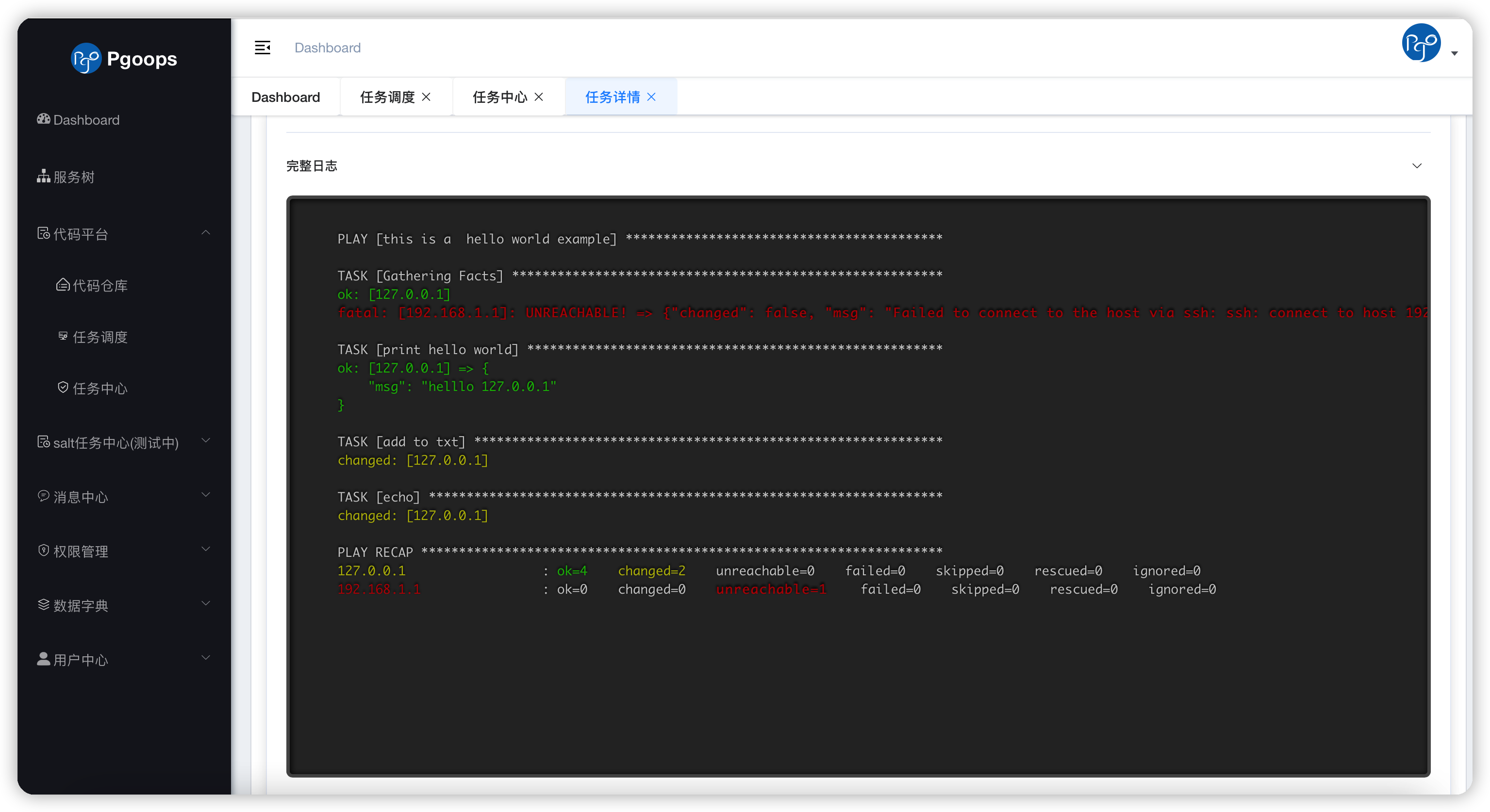
Task: Click the 服务树 tree icon
Action: tap(43, 176)
